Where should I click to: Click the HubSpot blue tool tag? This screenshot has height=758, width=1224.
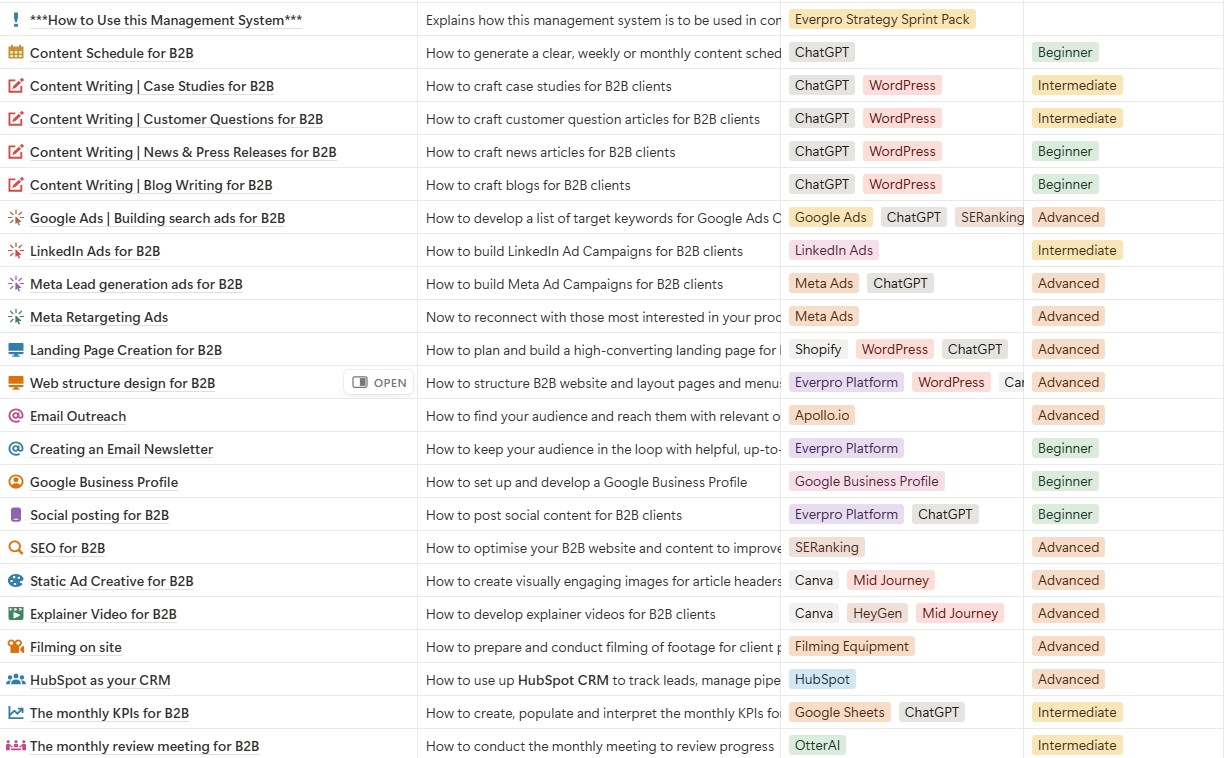coord(822,679)
